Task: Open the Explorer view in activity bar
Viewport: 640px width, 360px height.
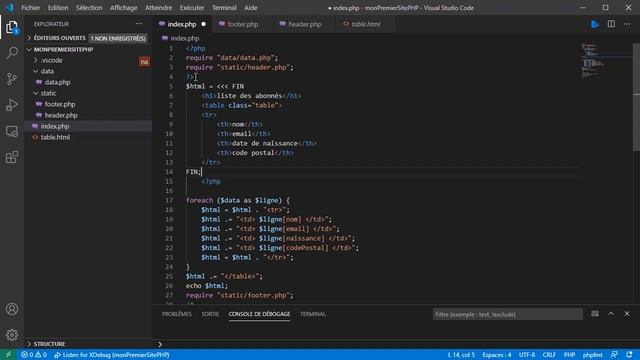Action: coord(12,27)
